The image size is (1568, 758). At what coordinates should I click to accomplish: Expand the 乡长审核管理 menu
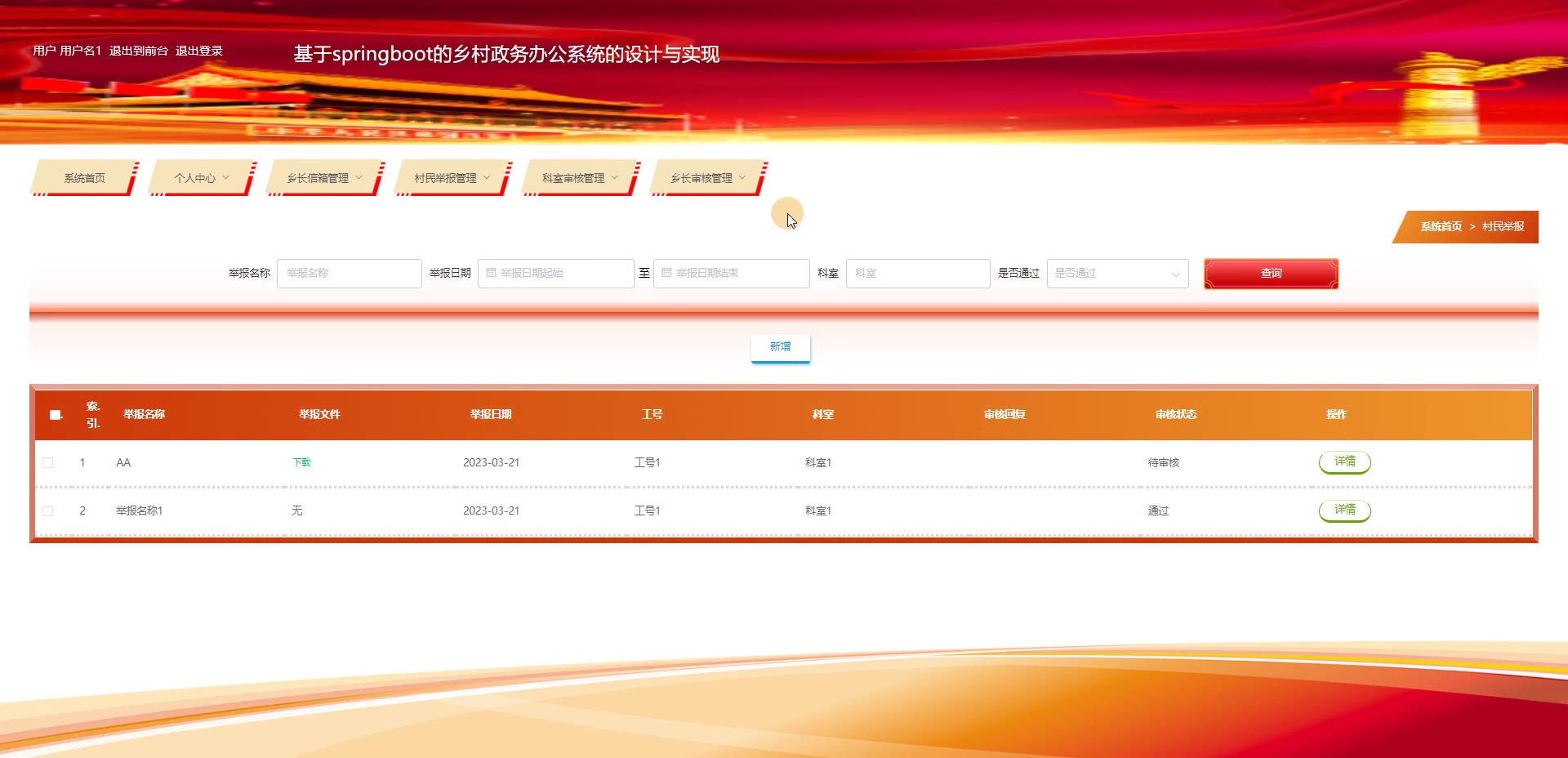pyautogui.click(x=708, y=178)
